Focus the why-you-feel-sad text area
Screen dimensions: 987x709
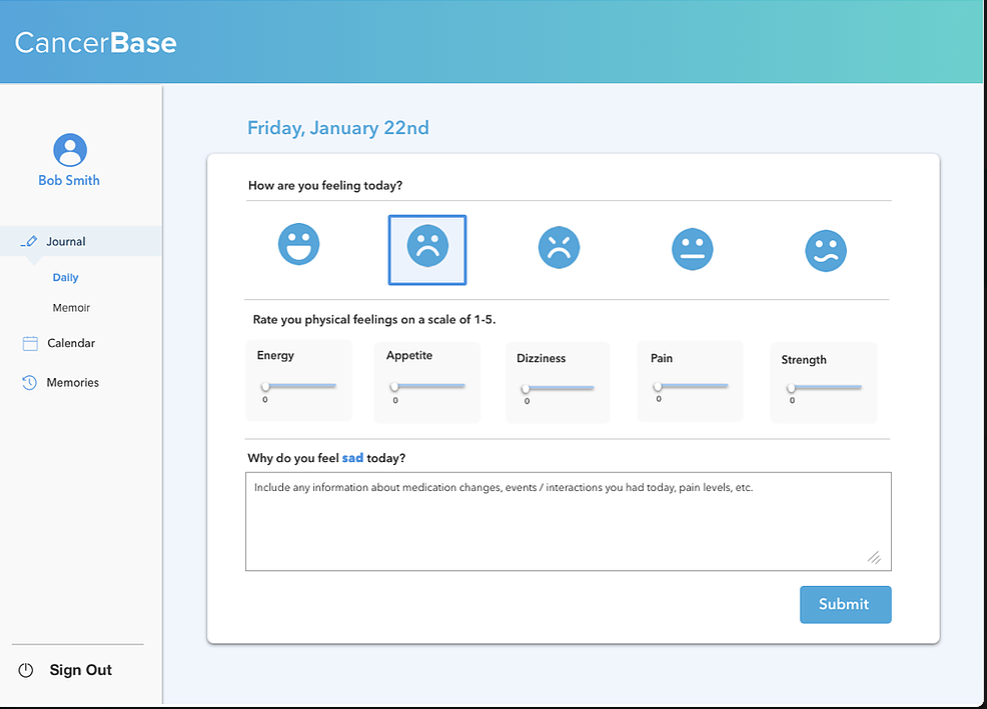pos(568,521)
